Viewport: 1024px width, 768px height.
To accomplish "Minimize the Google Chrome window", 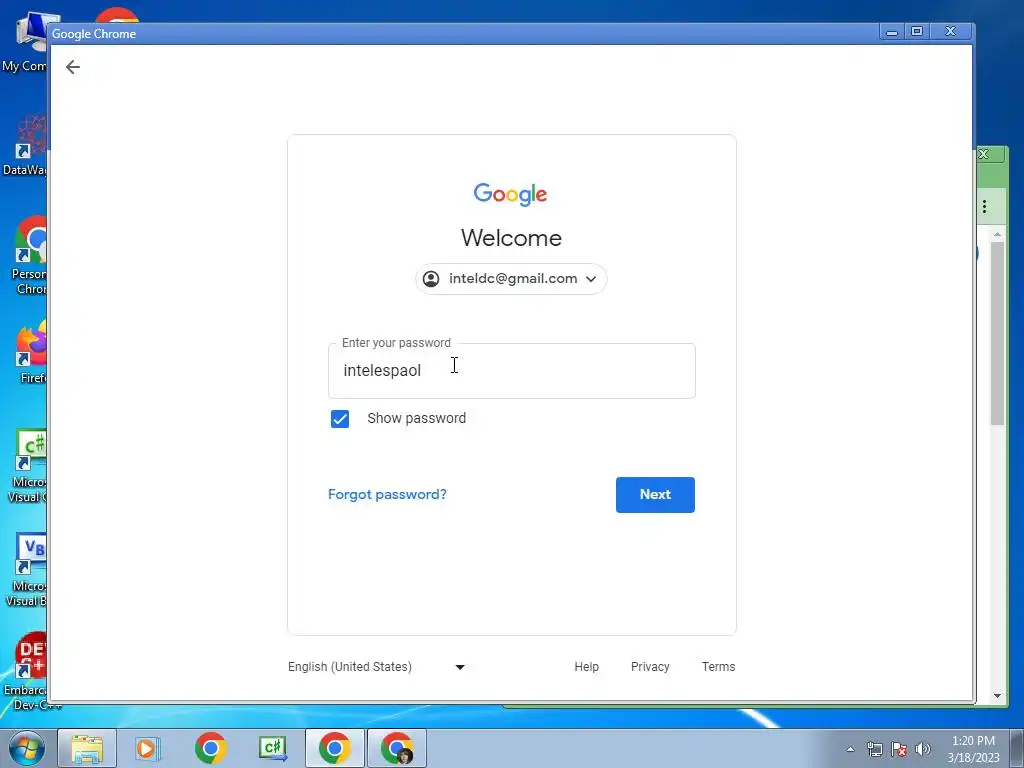I will (891, 31).
